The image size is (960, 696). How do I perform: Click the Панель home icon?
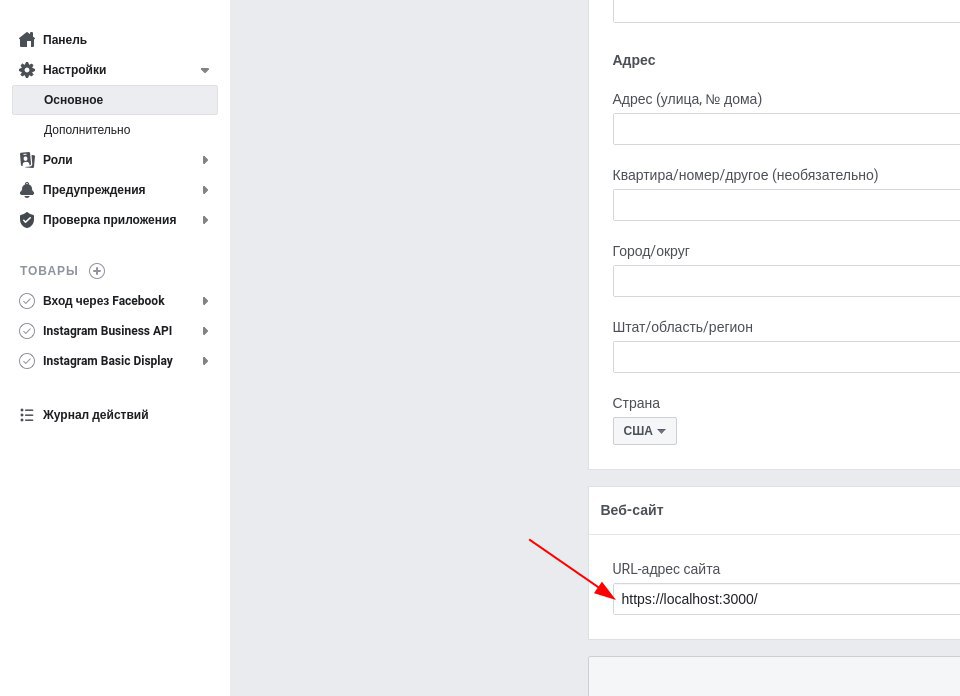(x=27, y=40)
